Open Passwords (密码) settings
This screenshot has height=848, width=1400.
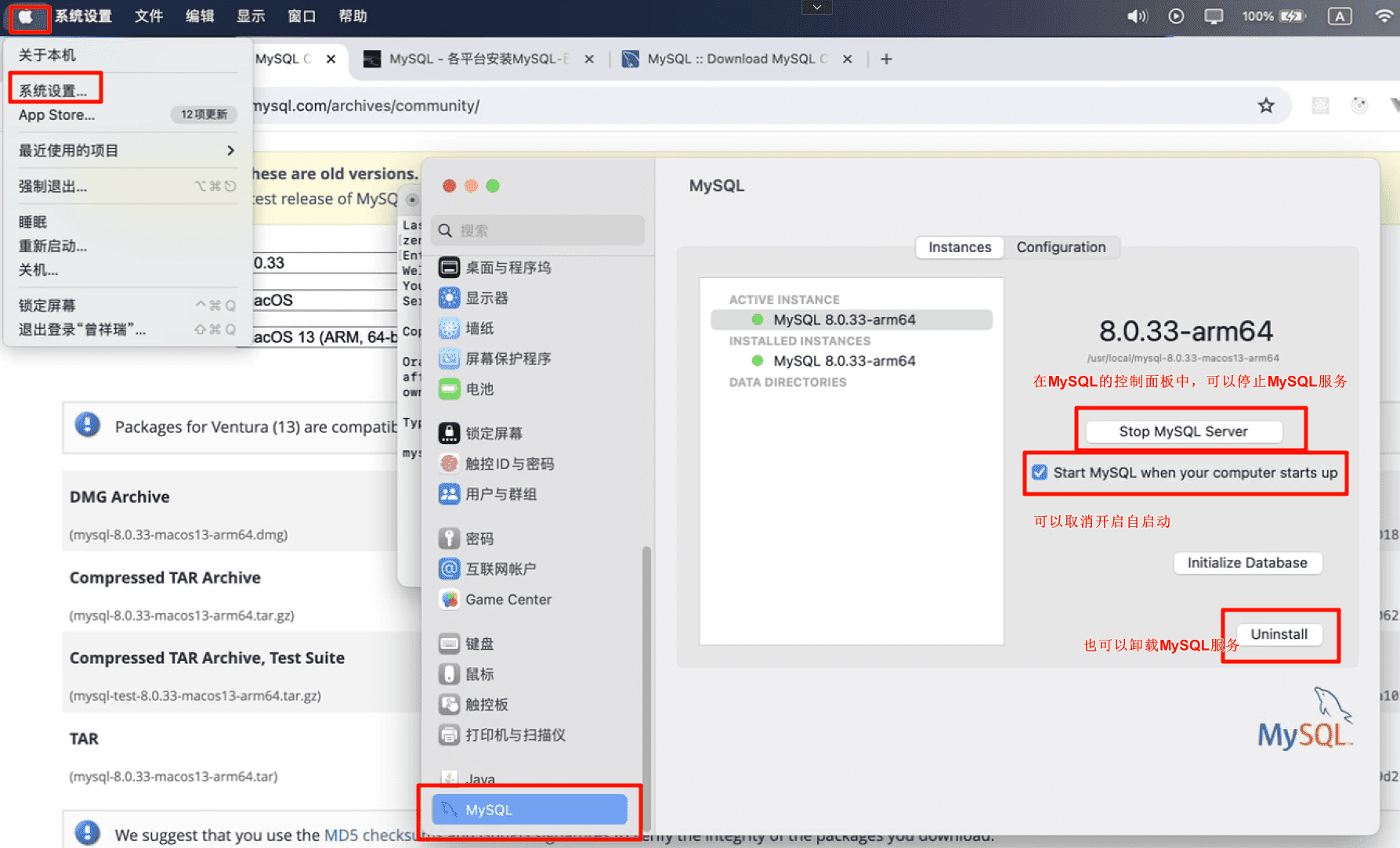(x=467, y=539)
